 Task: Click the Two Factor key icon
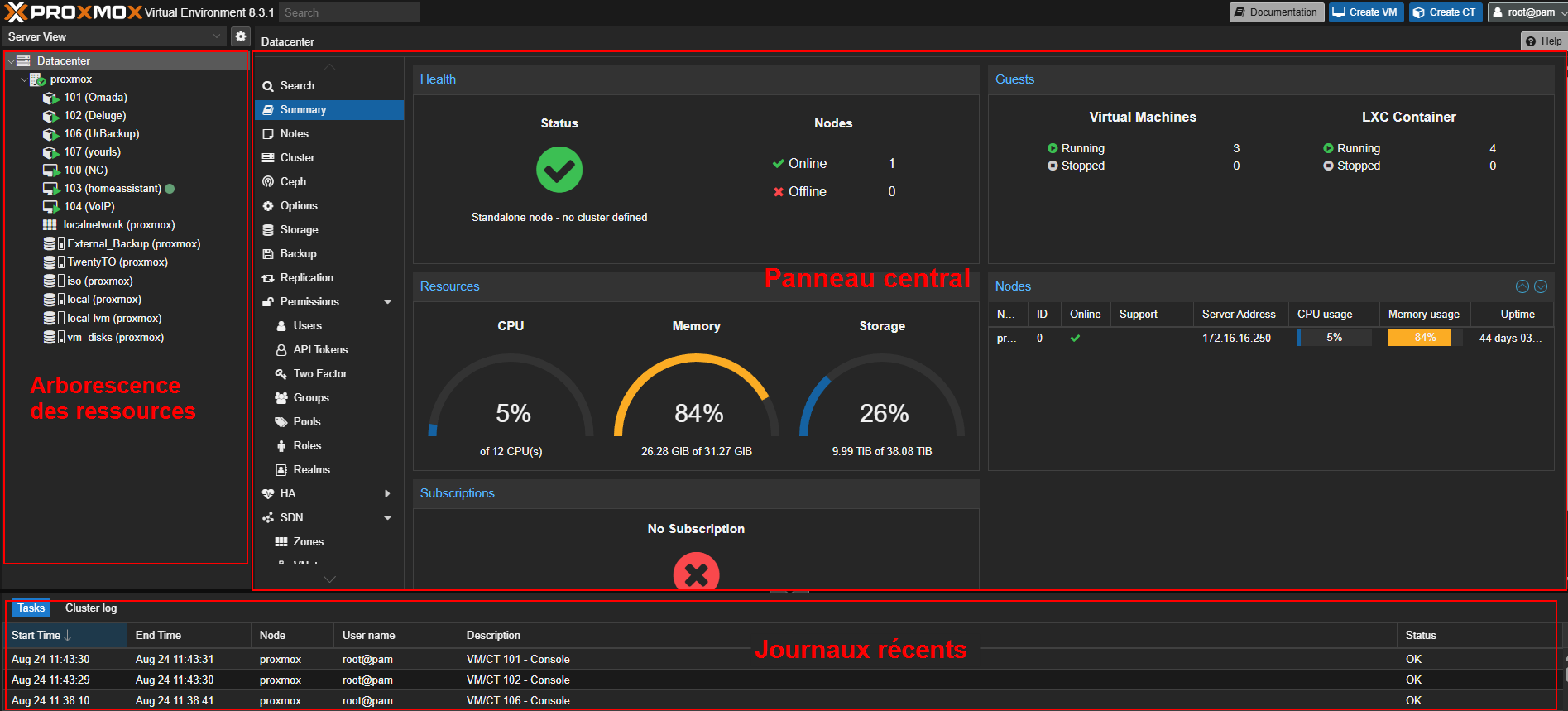(281, 374)
